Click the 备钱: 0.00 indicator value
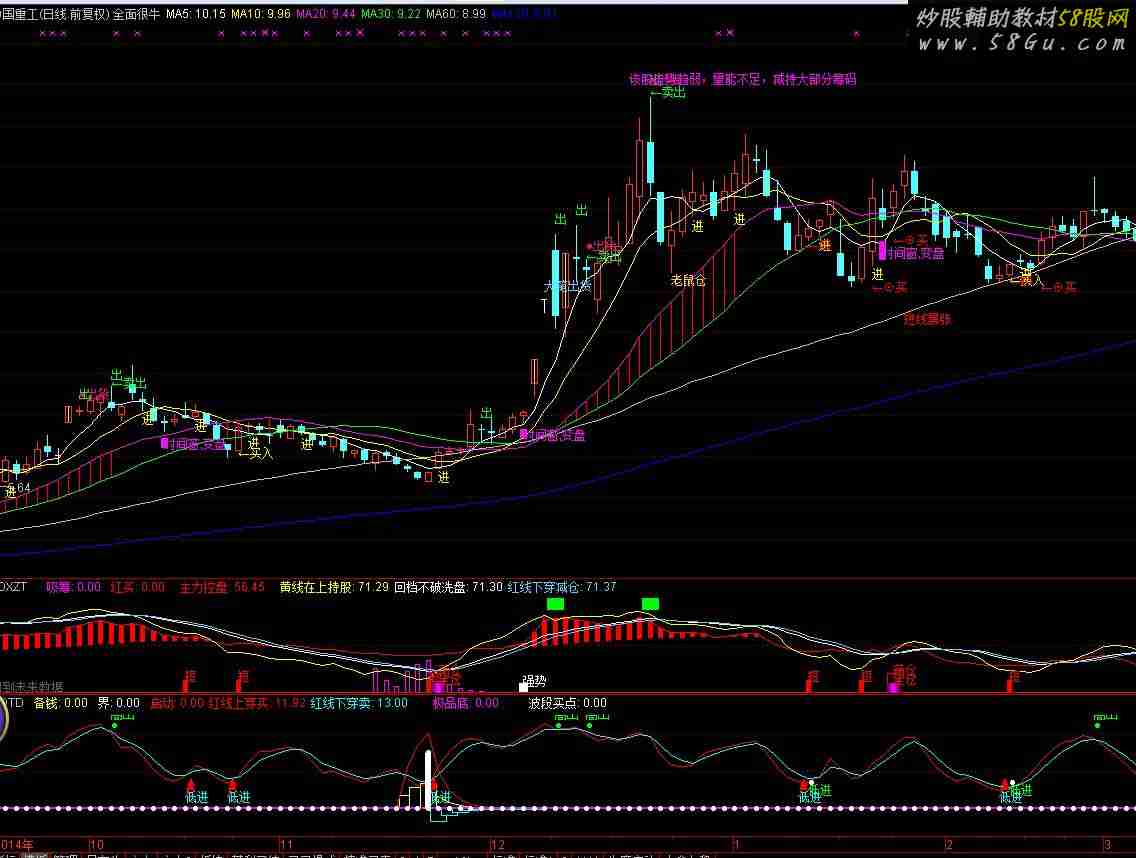The width and height of the screenshot is (1136, 858). point(61,703)
